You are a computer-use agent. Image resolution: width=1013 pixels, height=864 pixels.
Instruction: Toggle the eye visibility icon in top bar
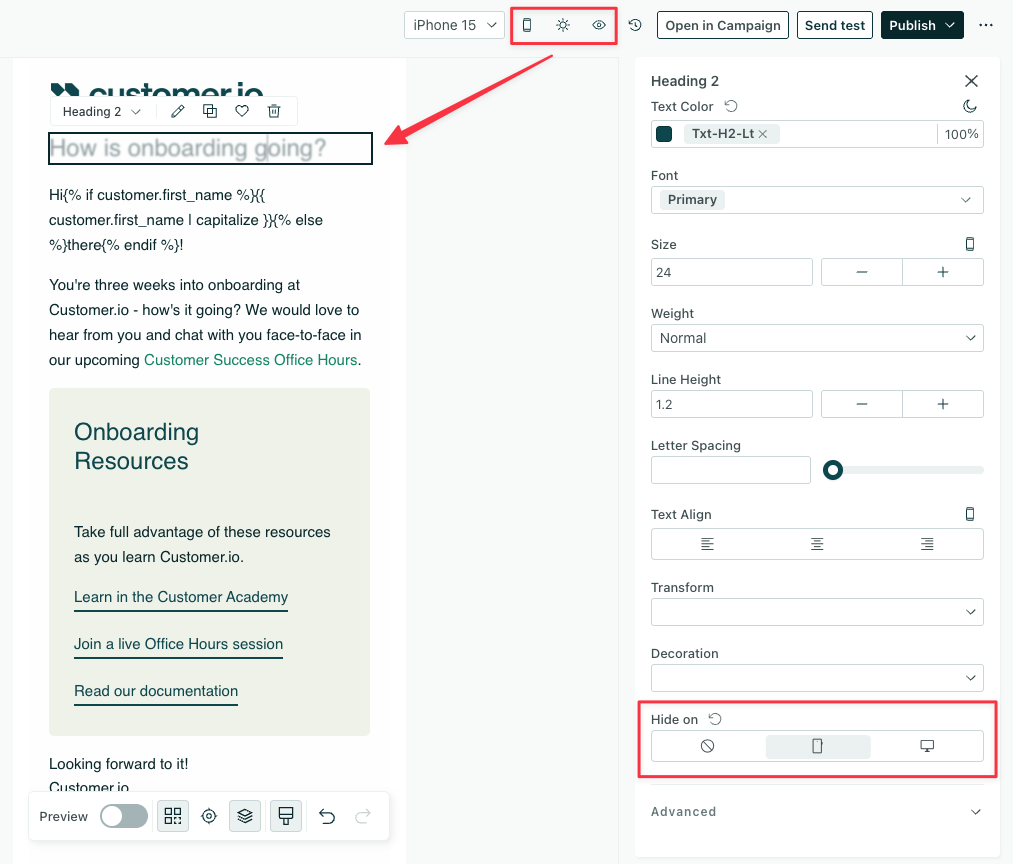click(599, 25)
